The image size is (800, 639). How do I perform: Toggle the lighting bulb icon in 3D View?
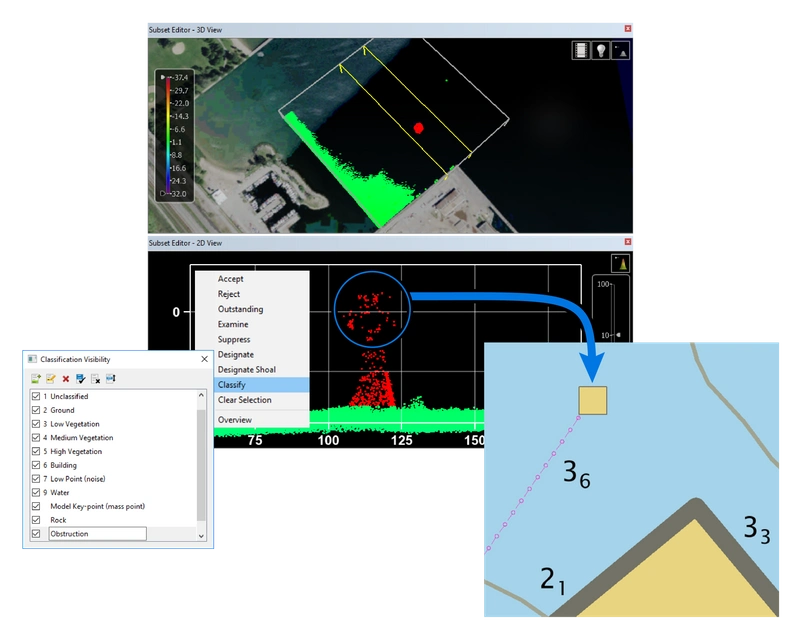(601, 50)
